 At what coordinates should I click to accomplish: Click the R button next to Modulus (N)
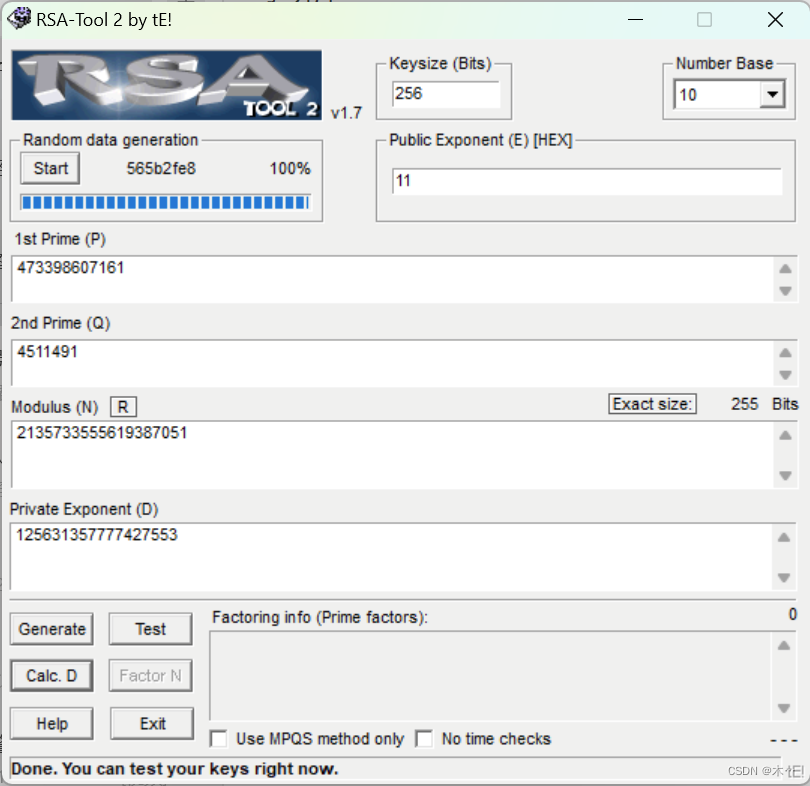click(x=122, y=406)
